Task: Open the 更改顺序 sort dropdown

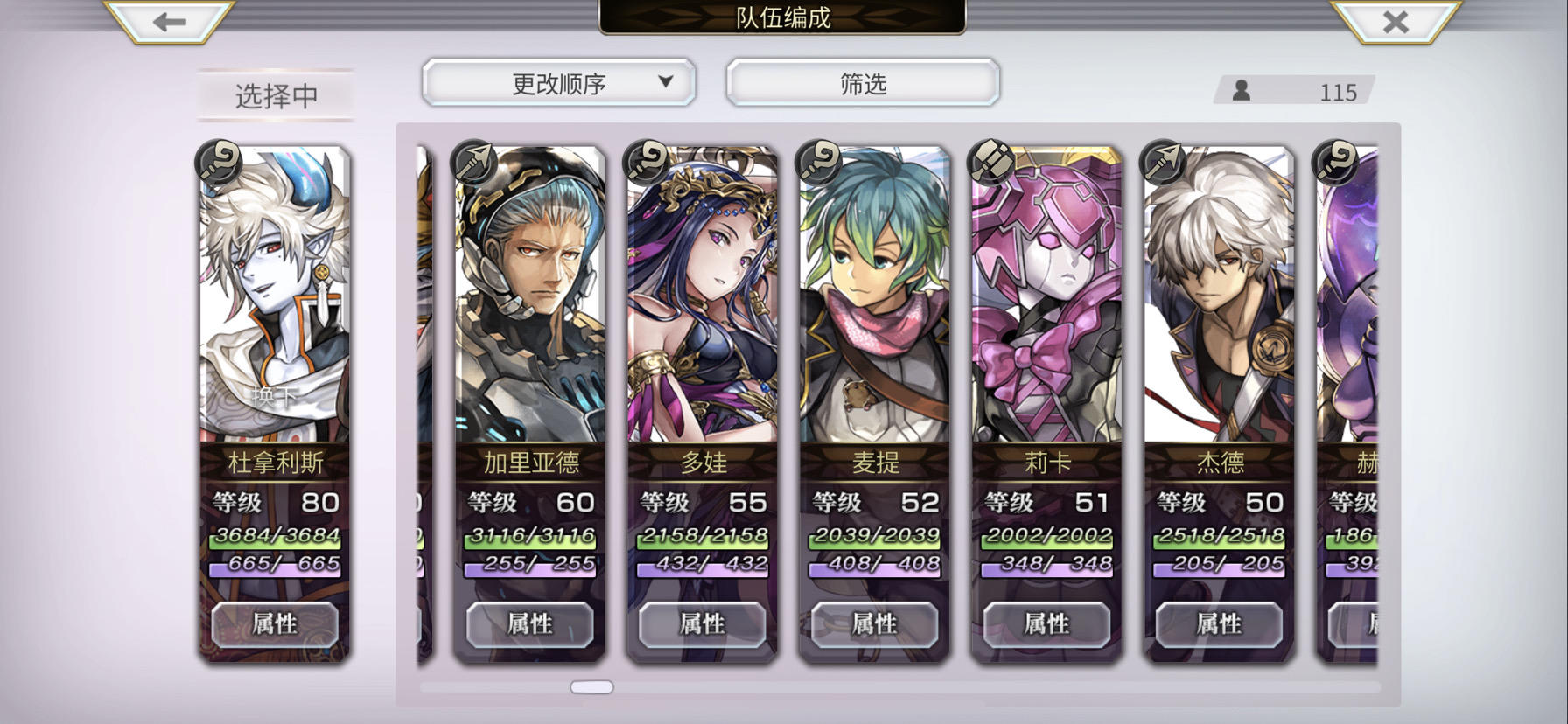Action: click(x=559, y=83)
